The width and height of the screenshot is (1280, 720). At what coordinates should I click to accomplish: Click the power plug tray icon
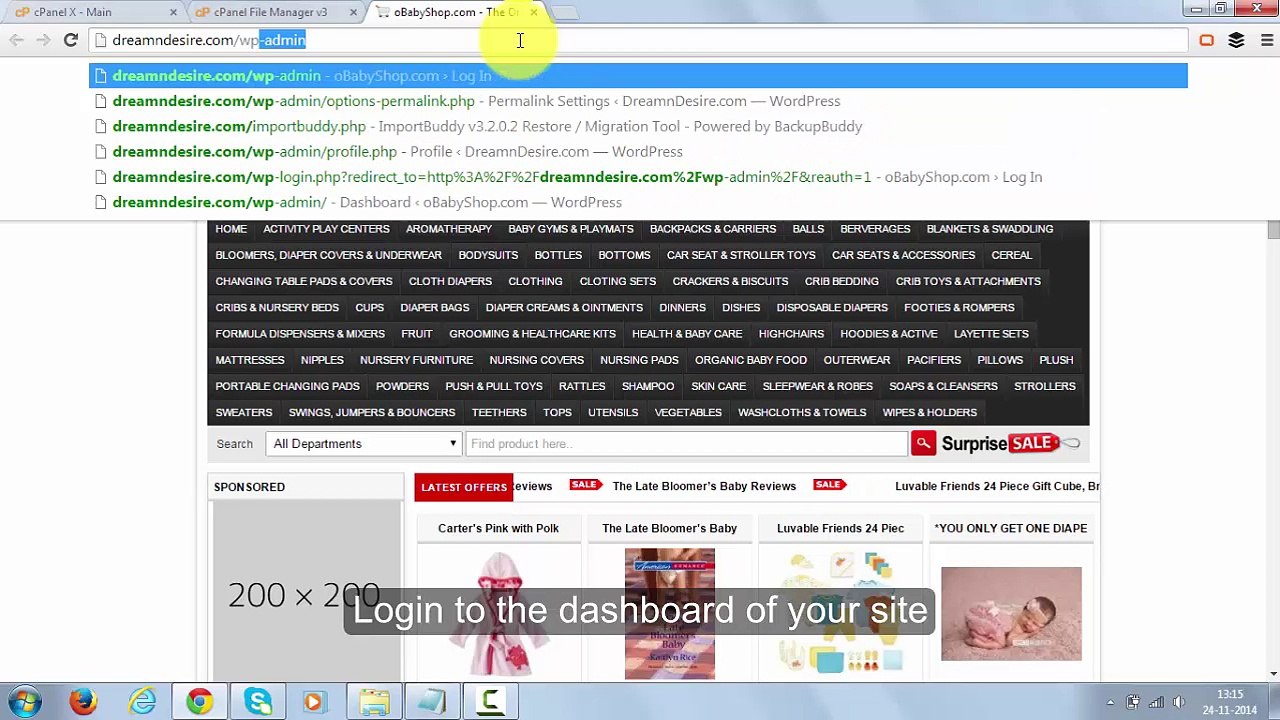(x=1132, y=702)
